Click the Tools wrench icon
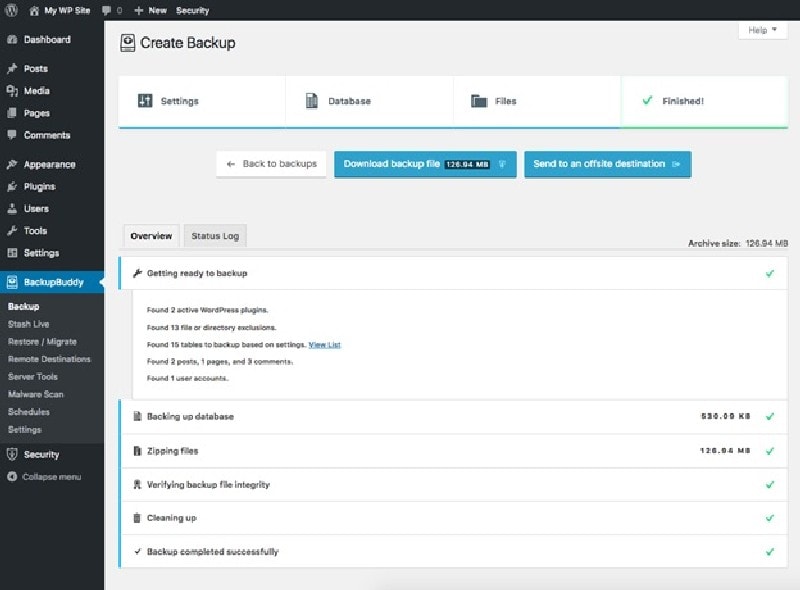Image resolution: width=800 pixels, height=590 pixels. [12, 231]
